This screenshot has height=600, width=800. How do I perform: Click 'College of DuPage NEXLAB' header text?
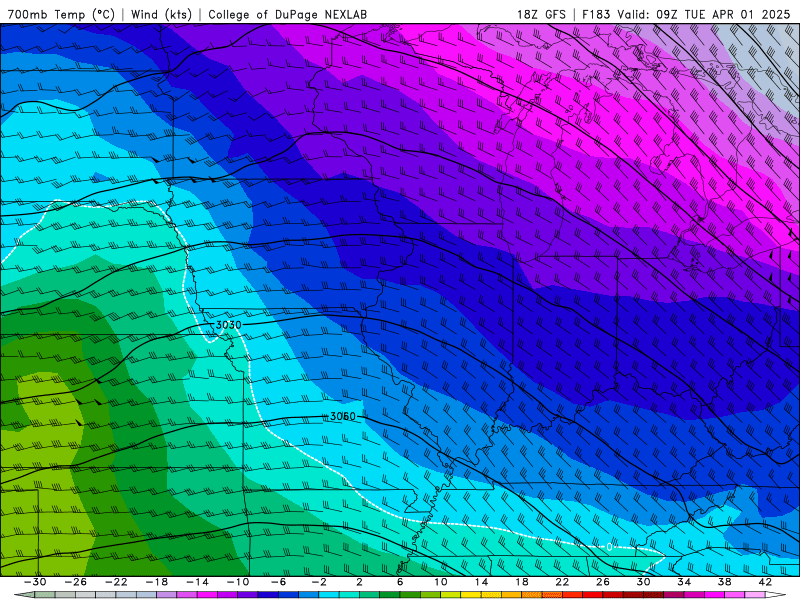[287, 14]
